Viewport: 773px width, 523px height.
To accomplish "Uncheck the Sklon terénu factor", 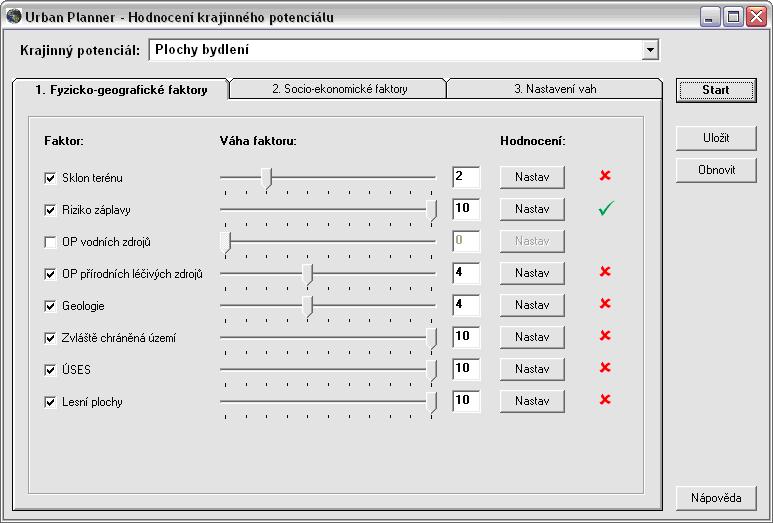I will point(50,178).
